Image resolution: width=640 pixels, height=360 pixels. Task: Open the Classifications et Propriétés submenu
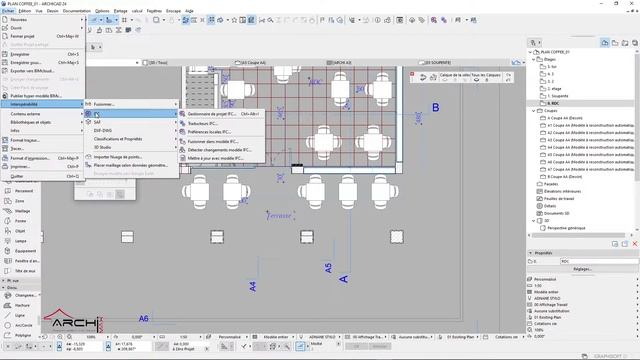(131, 139)
